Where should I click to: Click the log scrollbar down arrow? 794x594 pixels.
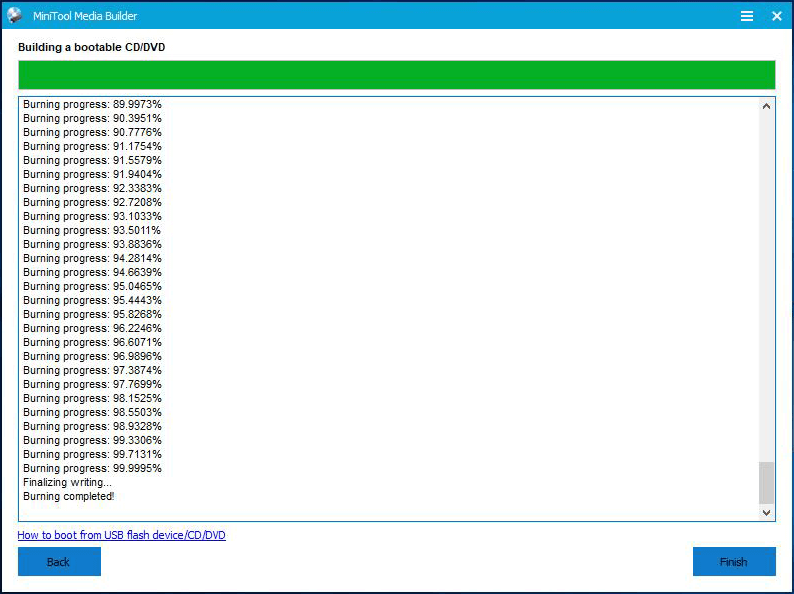click(766, 512)
